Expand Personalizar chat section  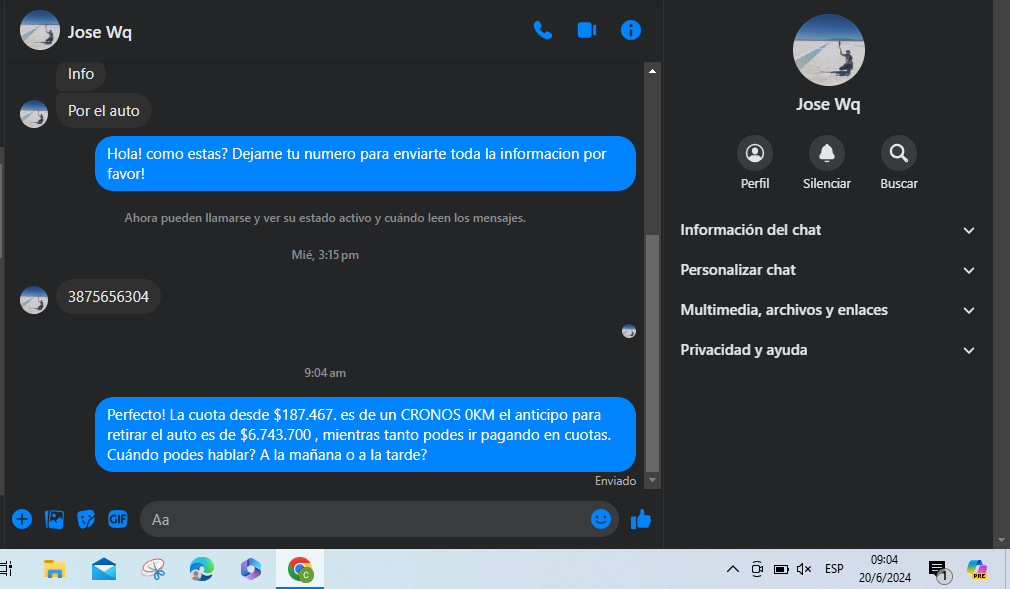(828, 270)
